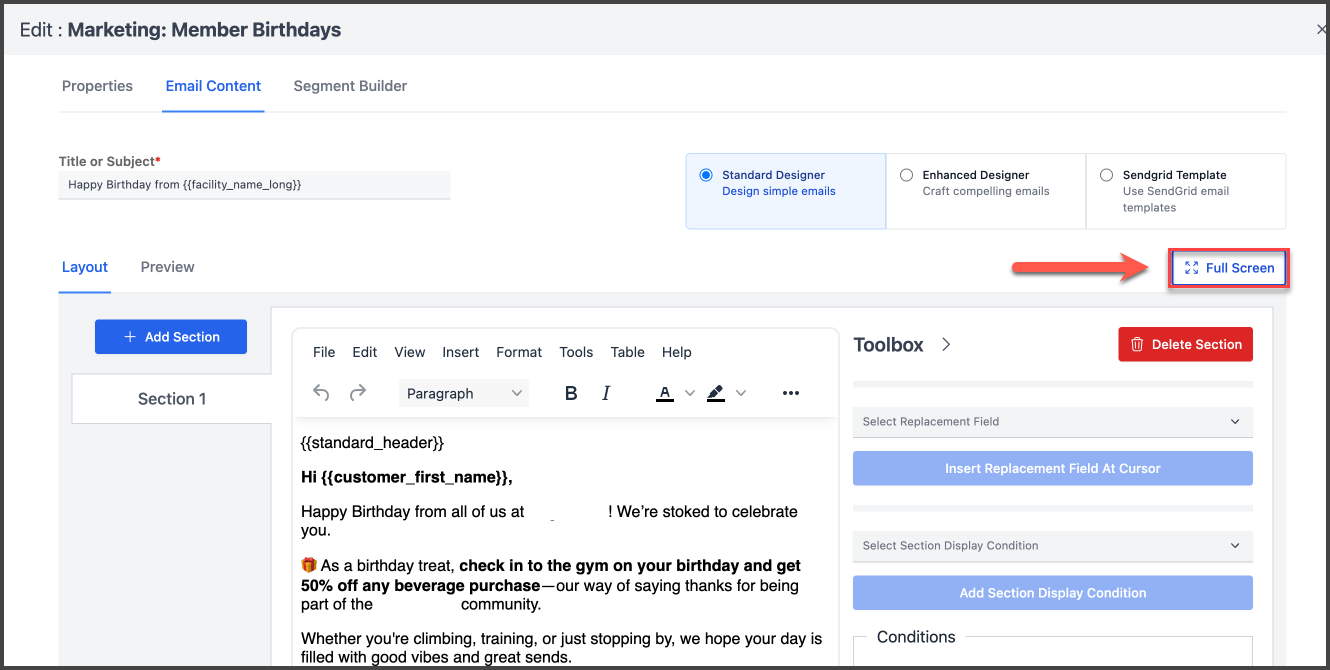Screen dimensions: 1330x670
Task: Select the Sendgrid Template radio option
Action: [1106, 175]
